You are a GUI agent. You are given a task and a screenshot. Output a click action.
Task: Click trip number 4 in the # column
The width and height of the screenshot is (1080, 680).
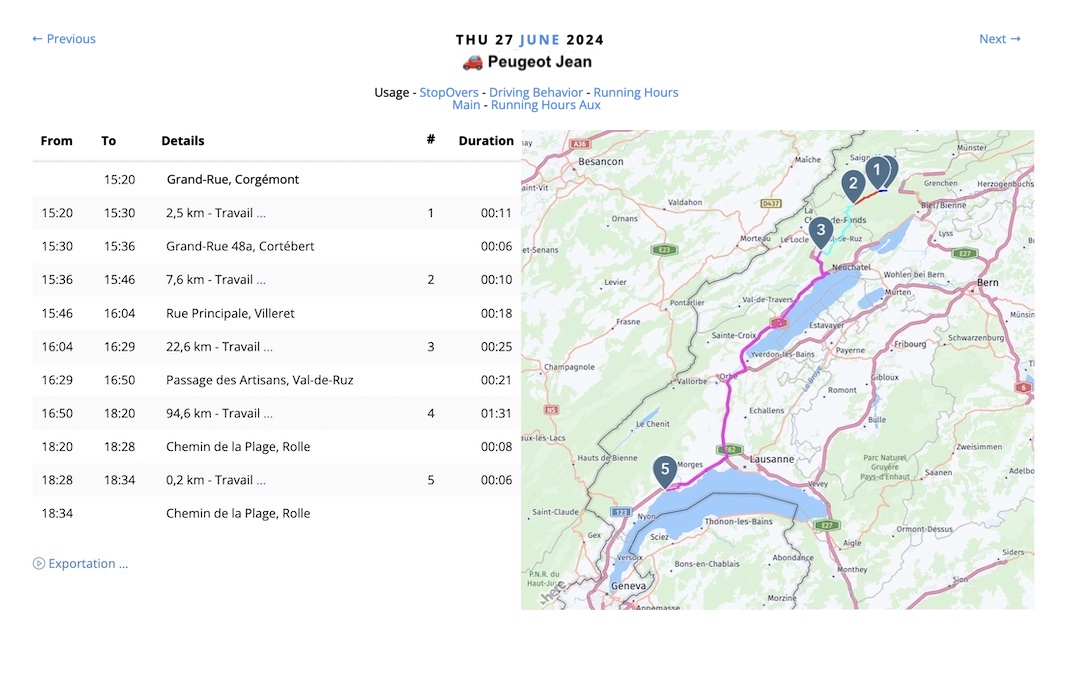pos(430,413)
